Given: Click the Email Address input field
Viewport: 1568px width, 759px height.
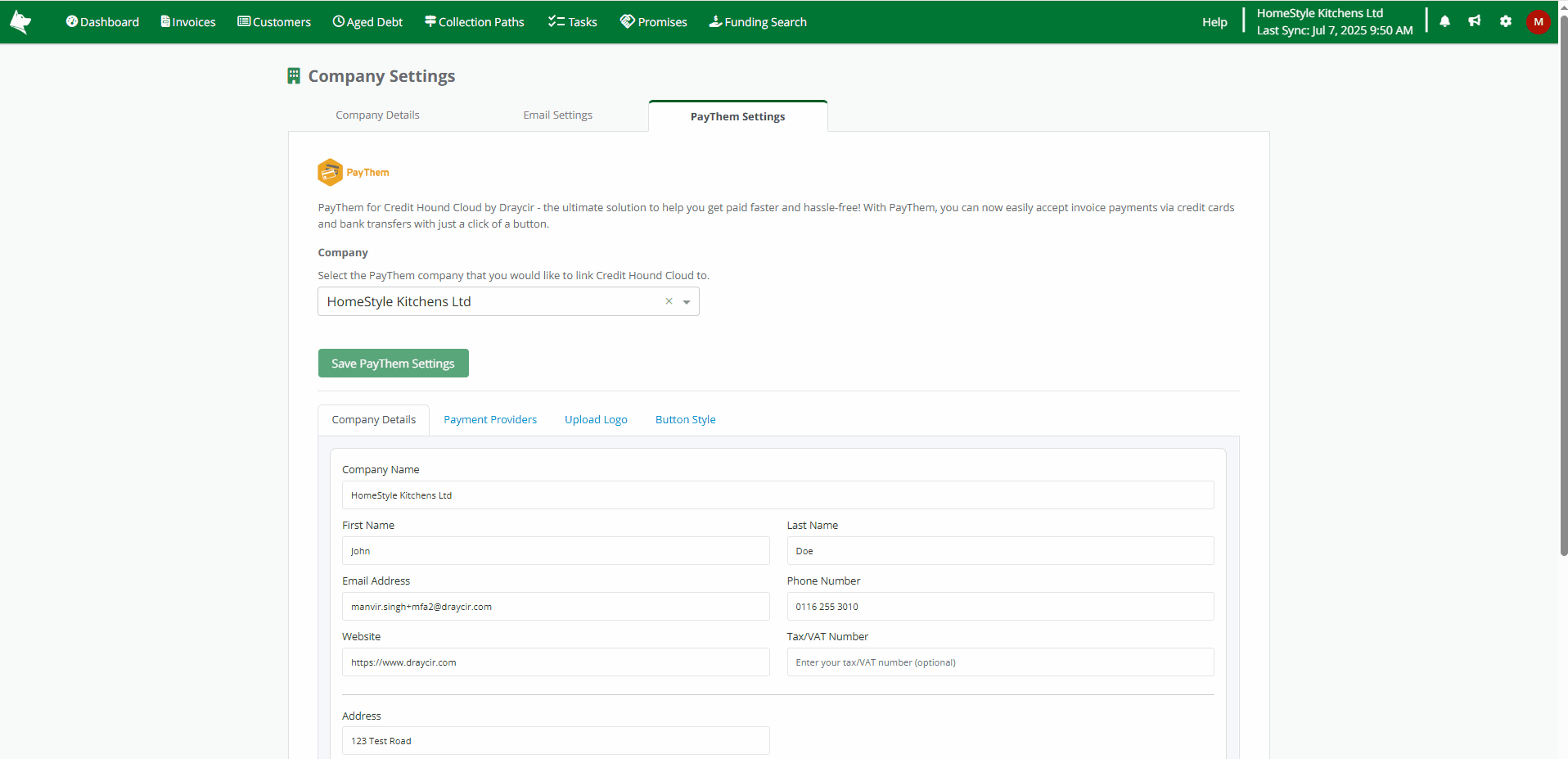Looking at the screenshot, I should coord(556,607).
